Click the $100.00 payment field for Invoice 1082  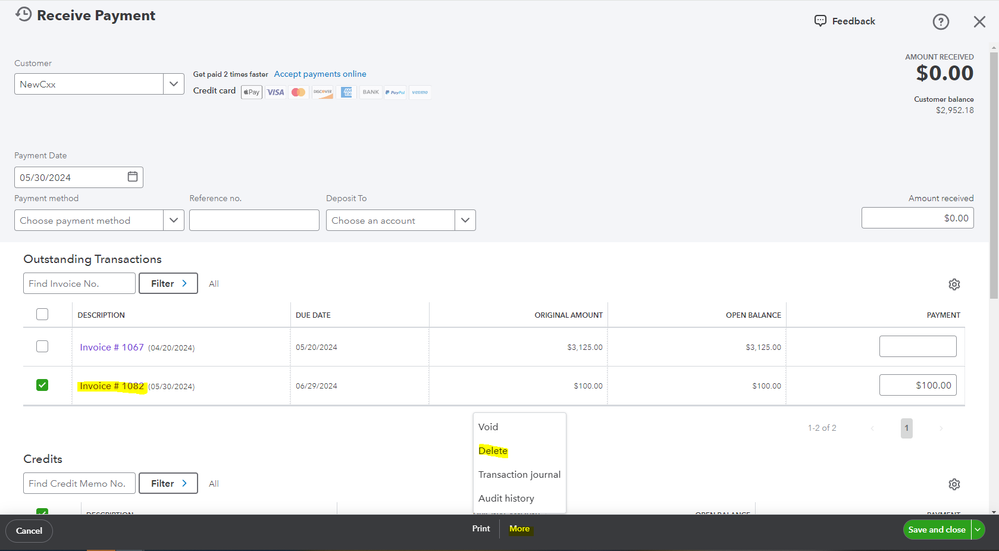917,385
